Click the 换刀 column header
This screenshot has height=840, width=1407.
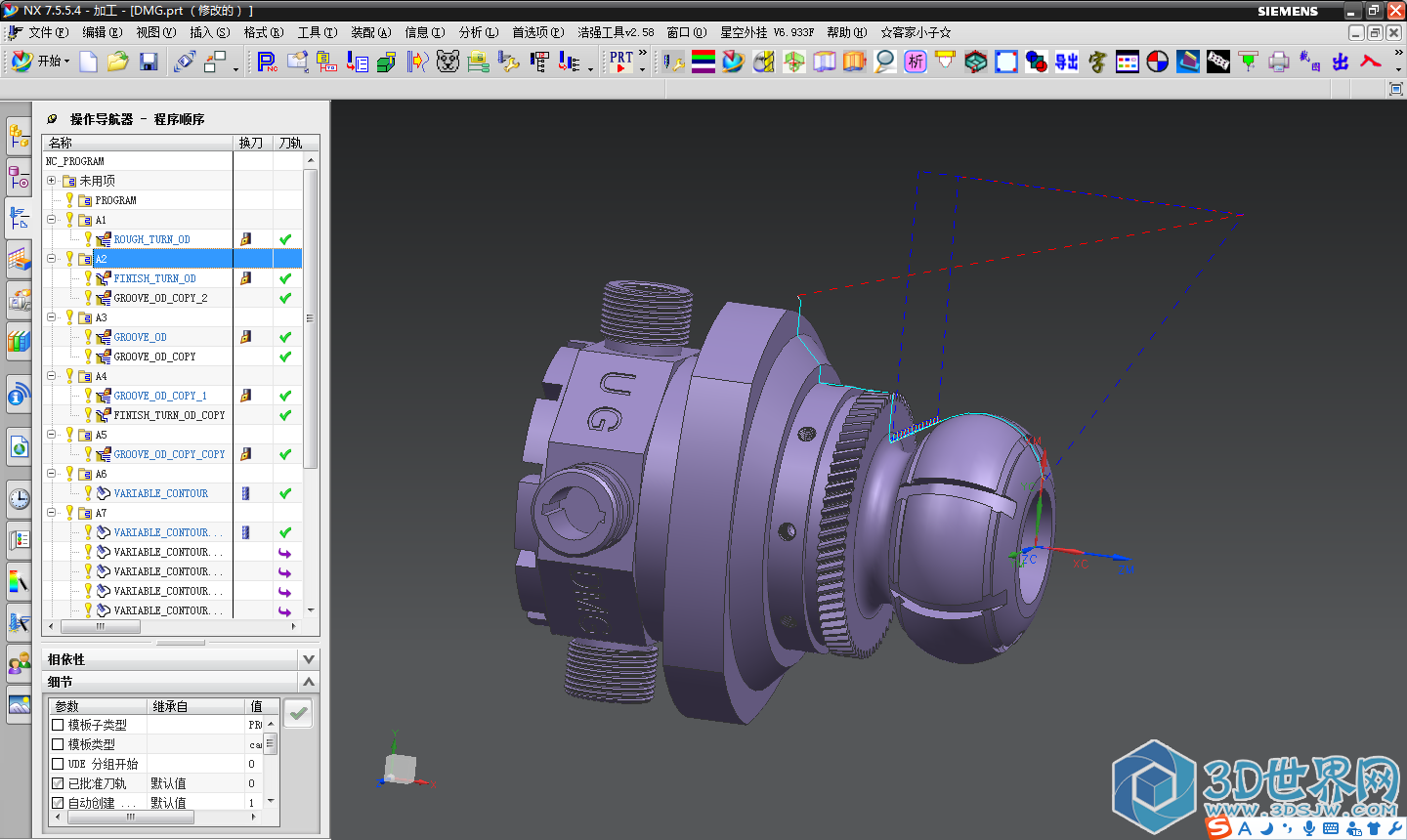pos(252,143)
